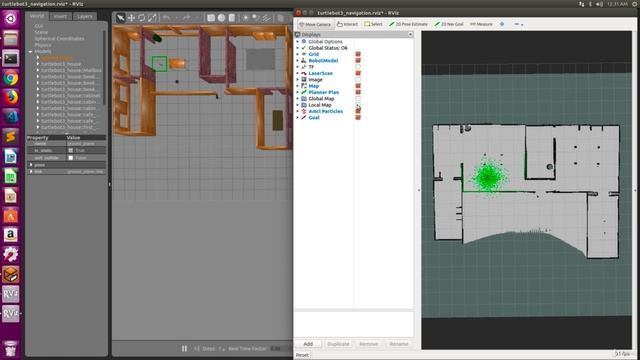Image resolution: width=640 pixels, height=360 pixels.
Task: Activate the 2D Pose Estimate tool
Action: [408, 24]
